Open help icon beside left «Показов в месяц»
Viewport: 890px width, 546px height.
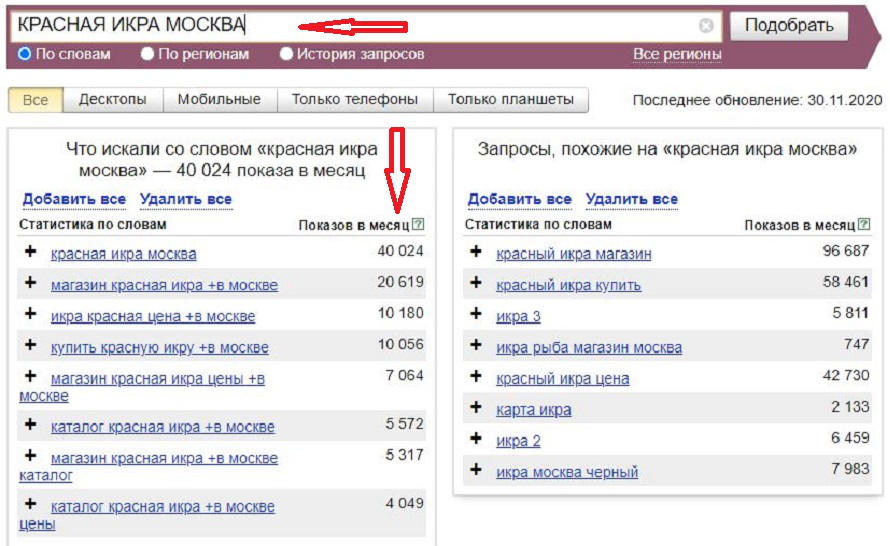[418, 225]
